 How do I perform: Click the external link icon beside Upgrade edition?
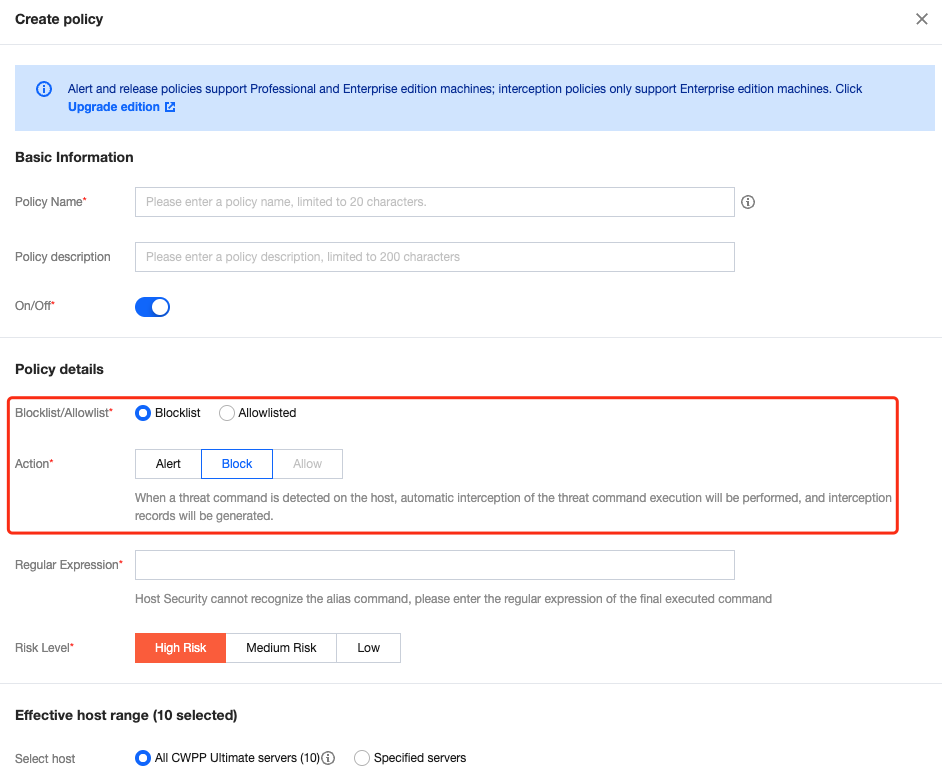(170, 107)
